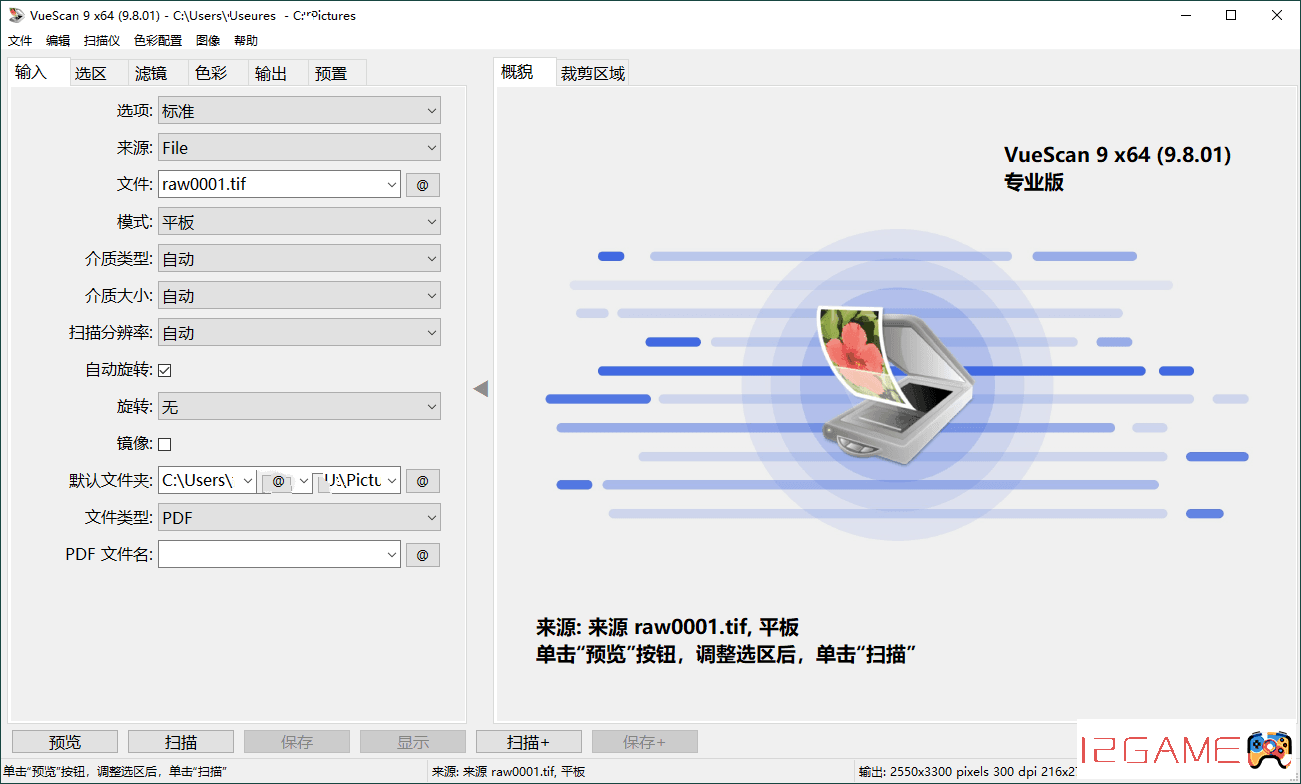Click the 扫描 button
This screenshot has height=784, width=1301.
(181, 742)
